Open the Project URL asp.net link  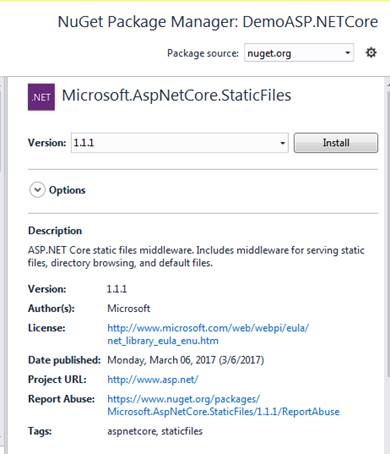[x=153, y=379]
